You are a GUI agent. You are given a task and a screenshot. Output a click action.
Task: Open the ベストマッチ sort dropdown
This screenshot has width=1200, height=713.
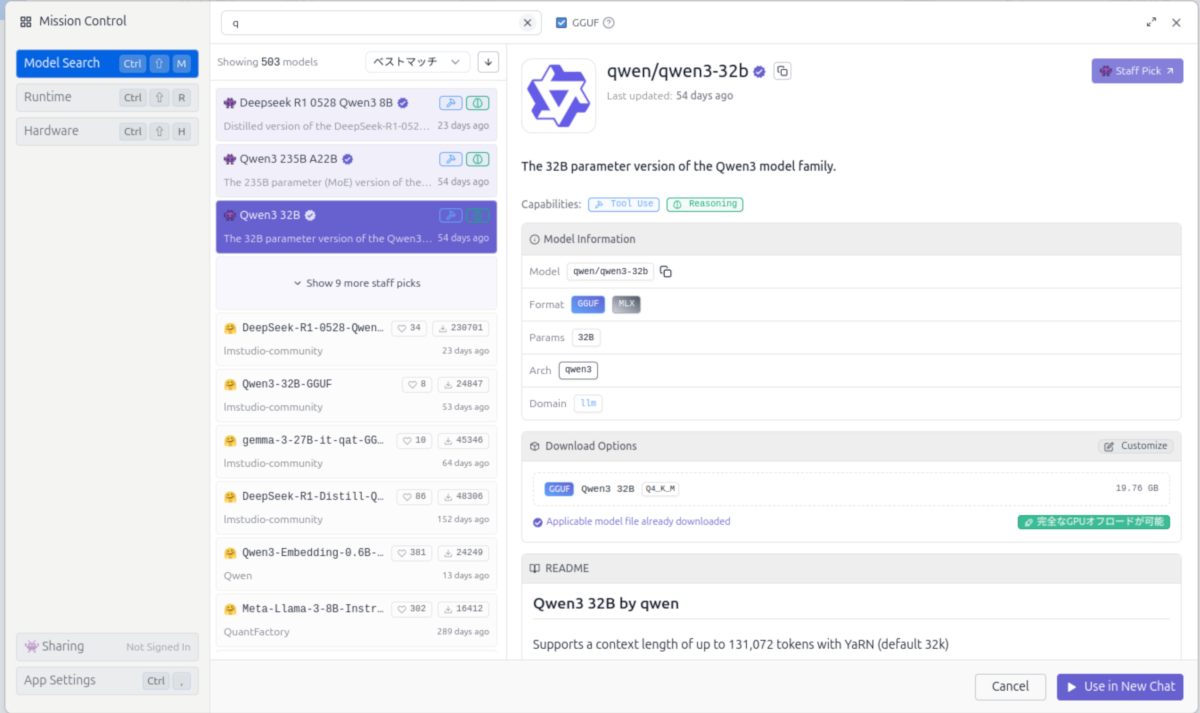417,62
